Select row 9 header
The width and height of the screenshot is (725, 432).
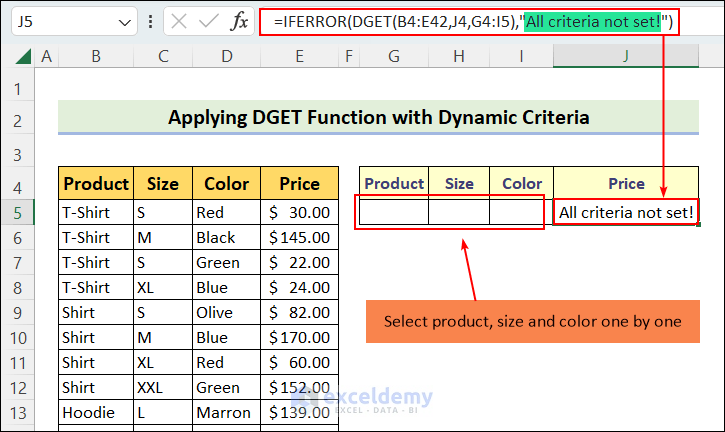(18, 313)
